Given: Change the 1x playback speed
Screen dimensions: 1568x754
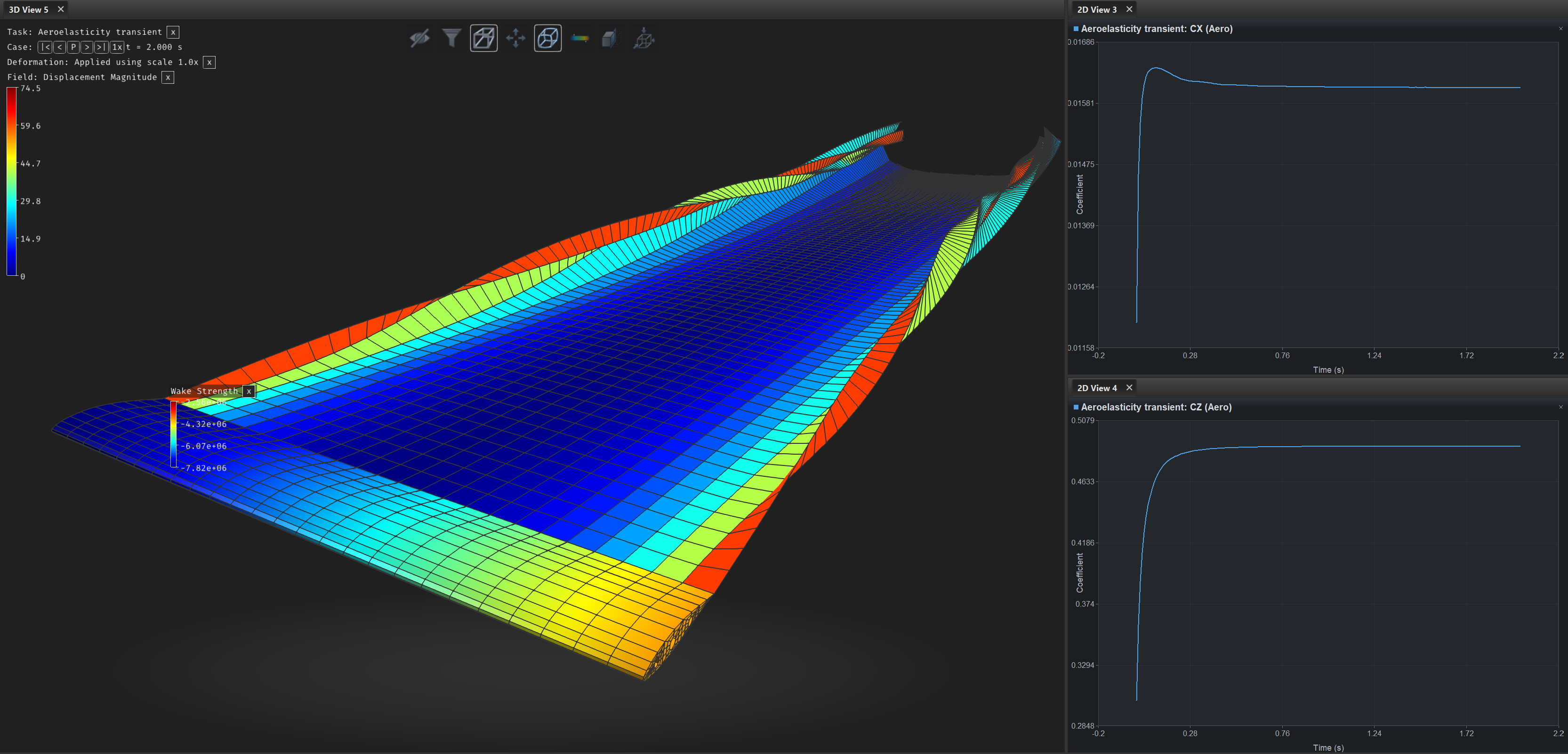Looking at the screenshot, I should tap(117, 47).
